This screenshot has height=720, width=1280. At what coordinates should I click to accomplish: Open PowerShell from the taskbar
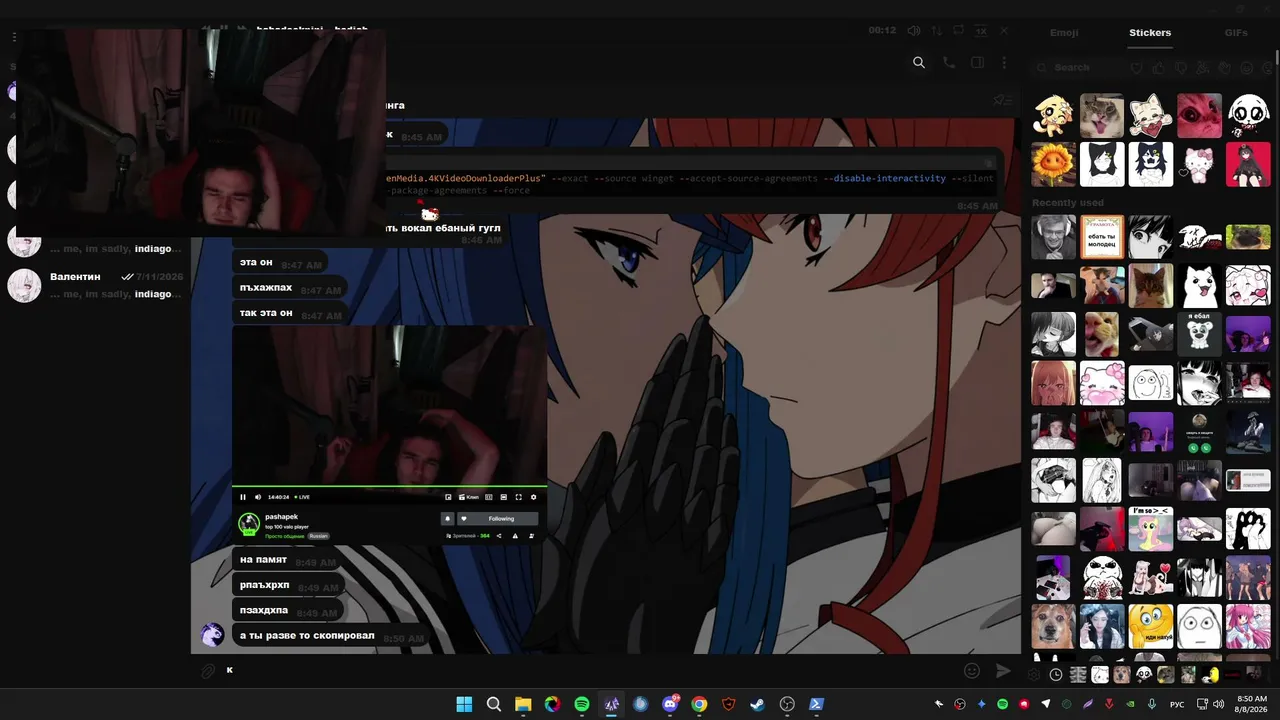coord(817,704)
